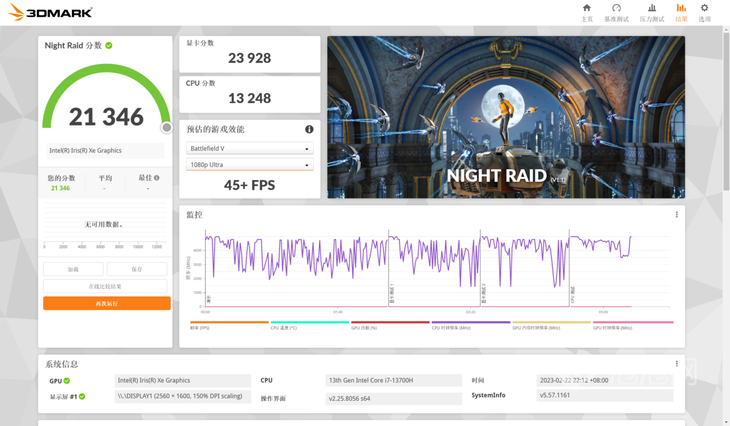
Task: Click the overall score 21 346 in gauge
Action: click(x=106, y=117)
